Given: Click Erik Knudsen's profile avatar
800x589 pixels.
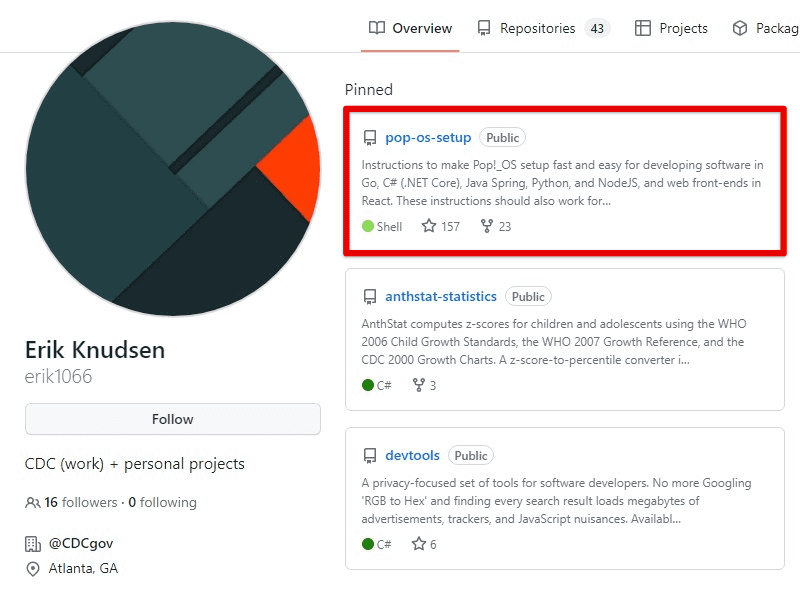Looking at the screenshot, I should click(170, 169).
